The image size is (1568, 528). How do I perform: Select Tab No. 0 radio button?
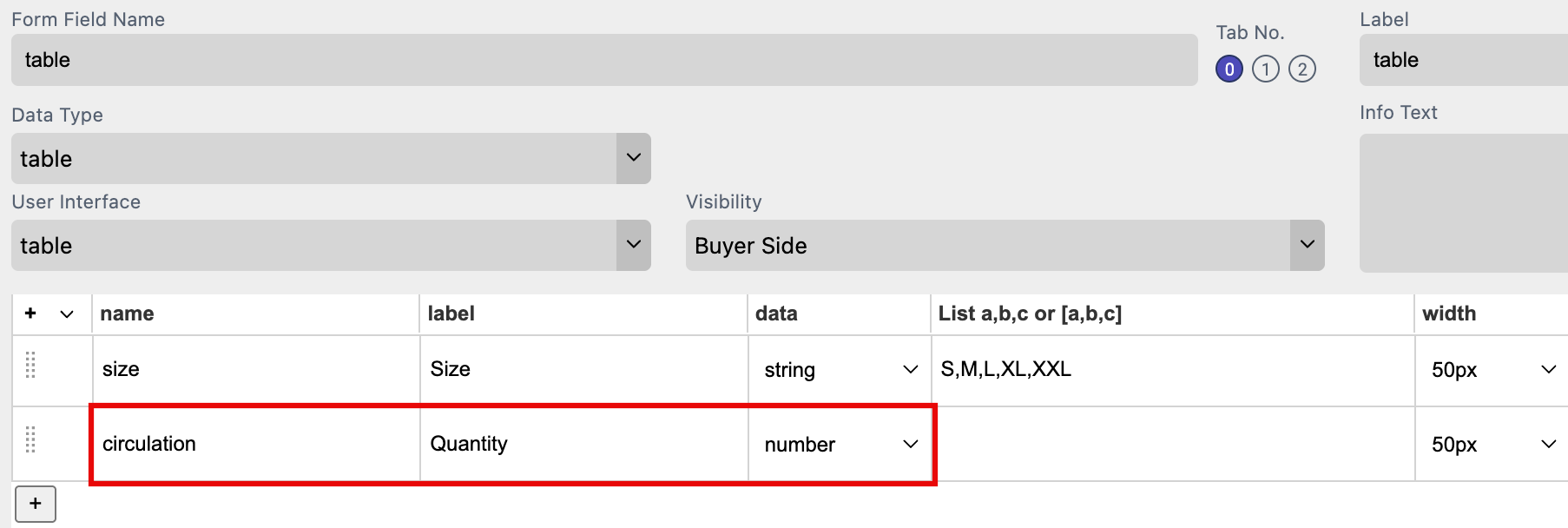point(1229,69)
